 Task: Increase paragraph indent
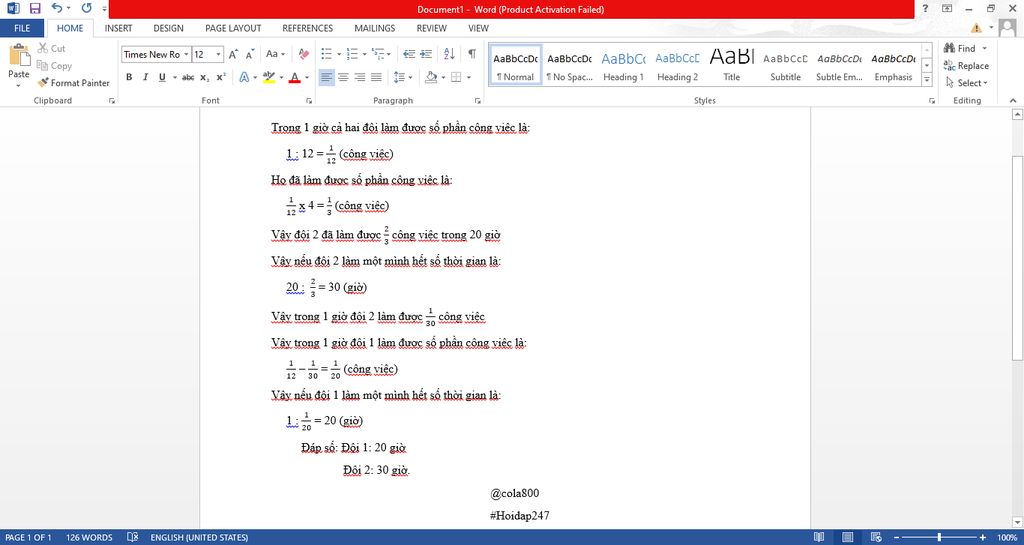coord(426,54)
